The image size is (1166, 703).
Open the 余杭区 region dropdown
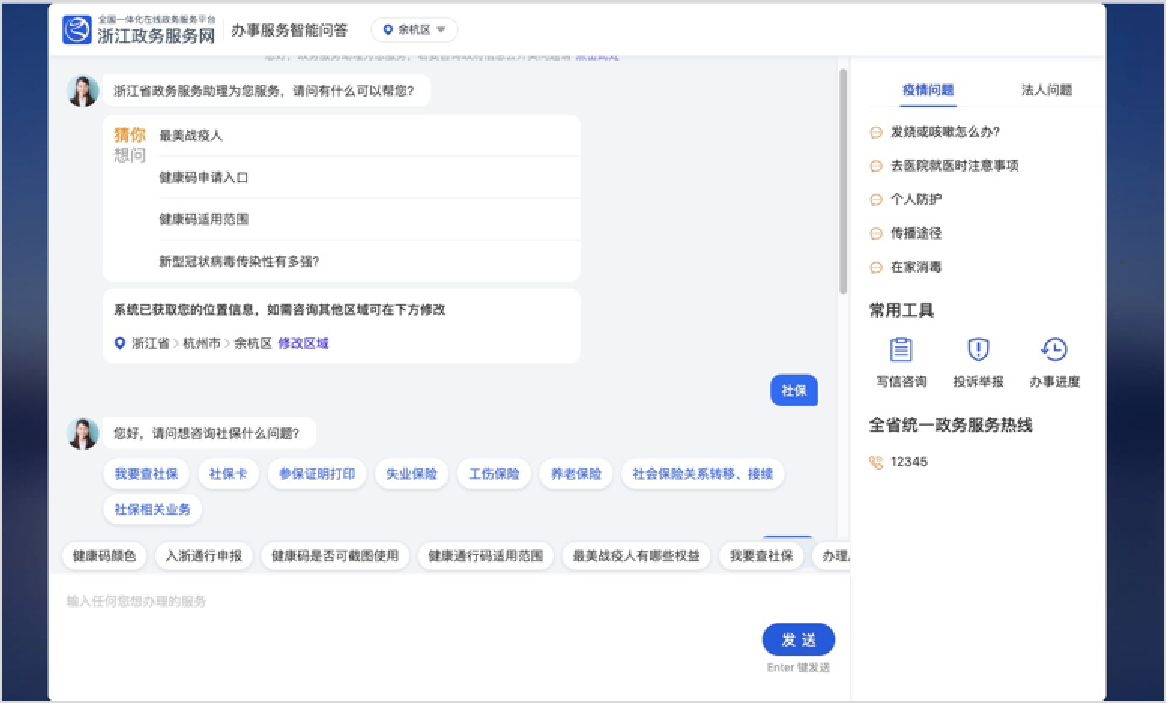(x=414, y=30)
